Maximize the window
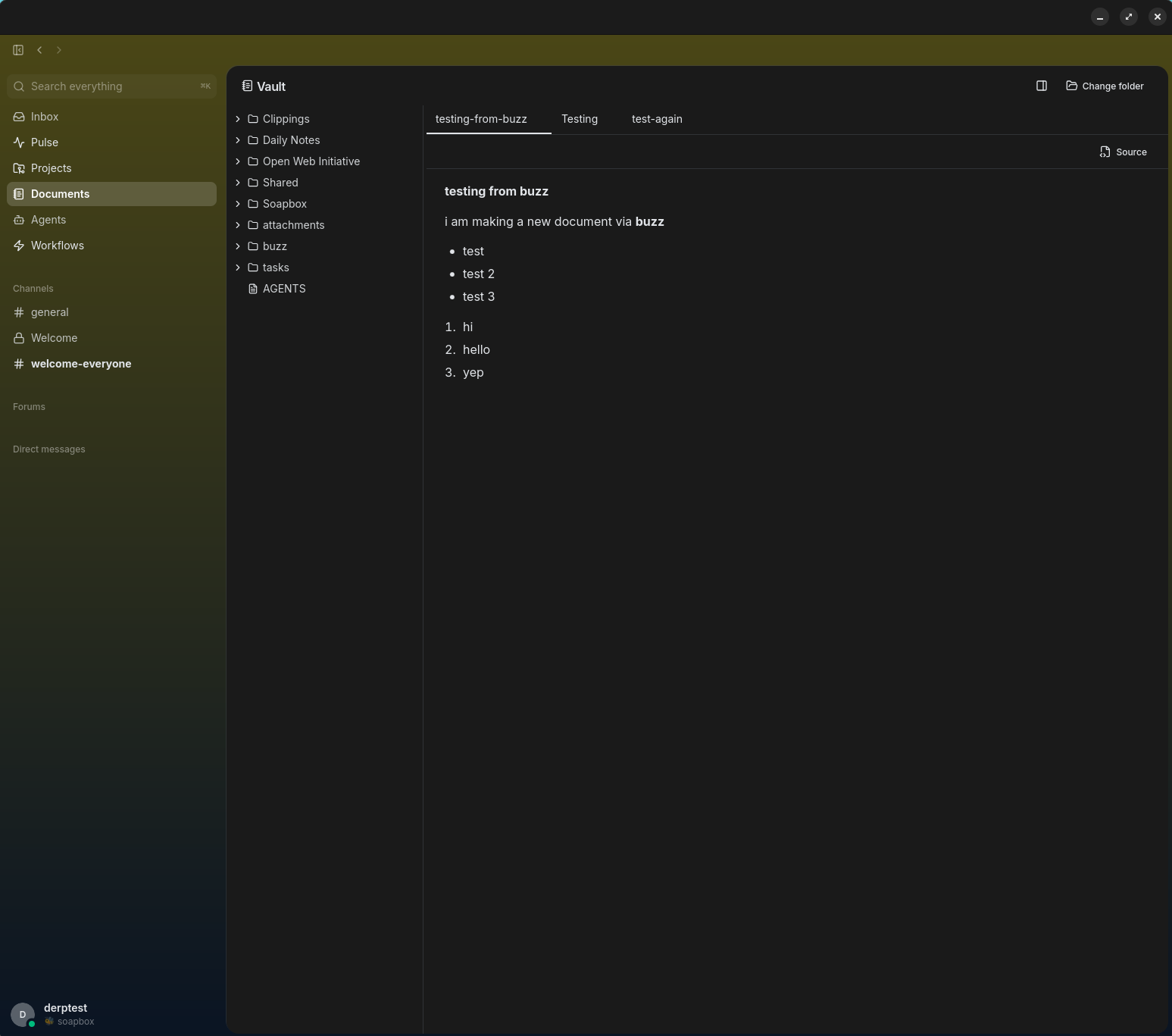 click(x=1129, y=17)
